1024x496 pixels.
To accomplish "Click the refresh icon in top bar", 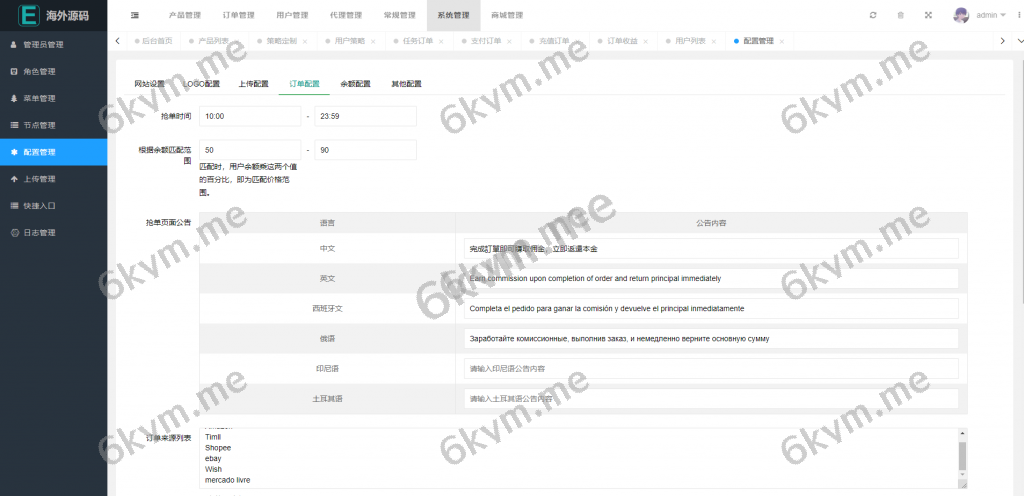I will coord(873,15).
